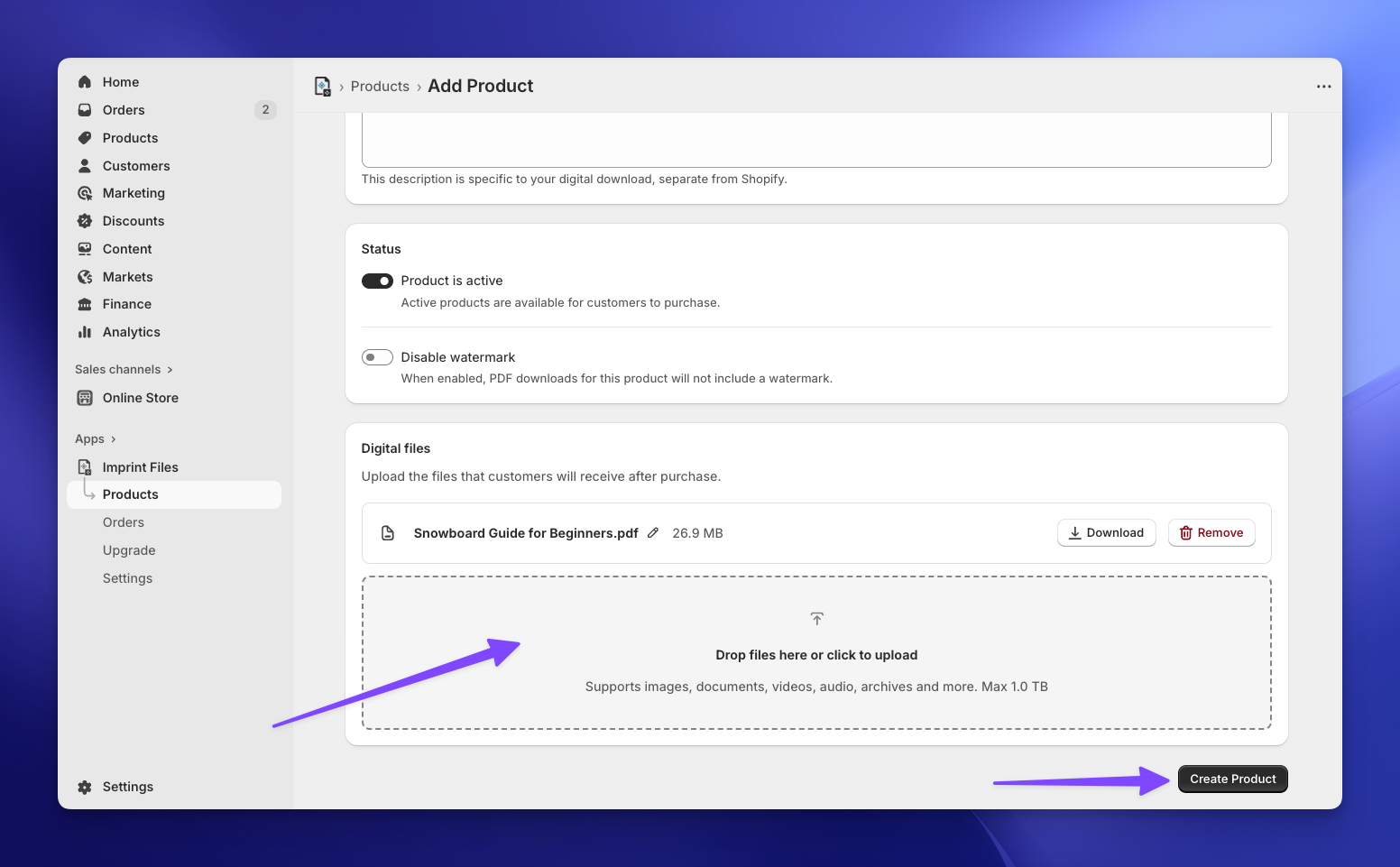Enable the Disable watermark toggle
Screen dimensions: 1400x867
pyautogui.click(x=377, y=356)
